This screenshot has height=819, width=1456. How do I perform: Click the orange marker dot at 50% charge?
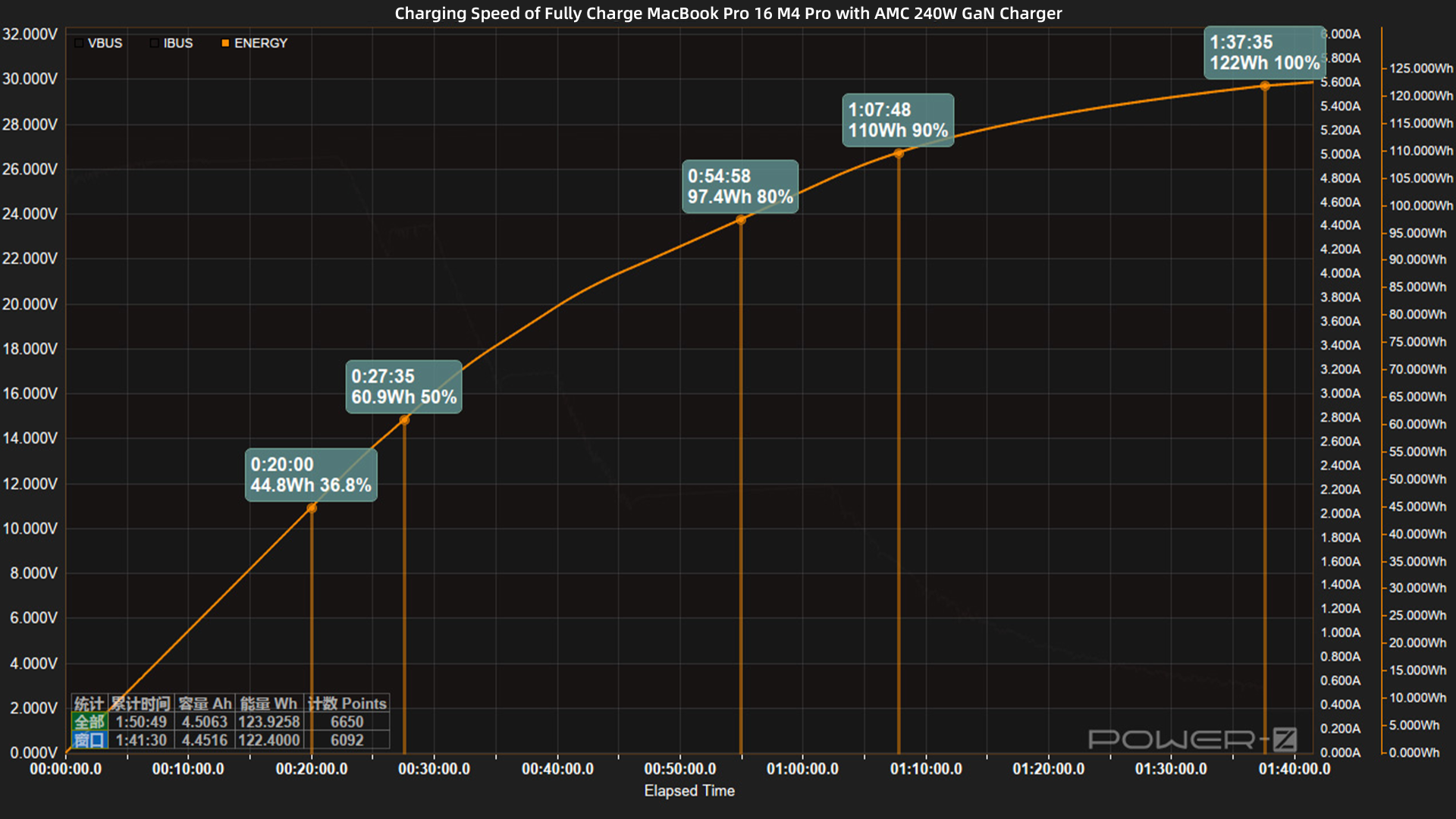point(404,419)
